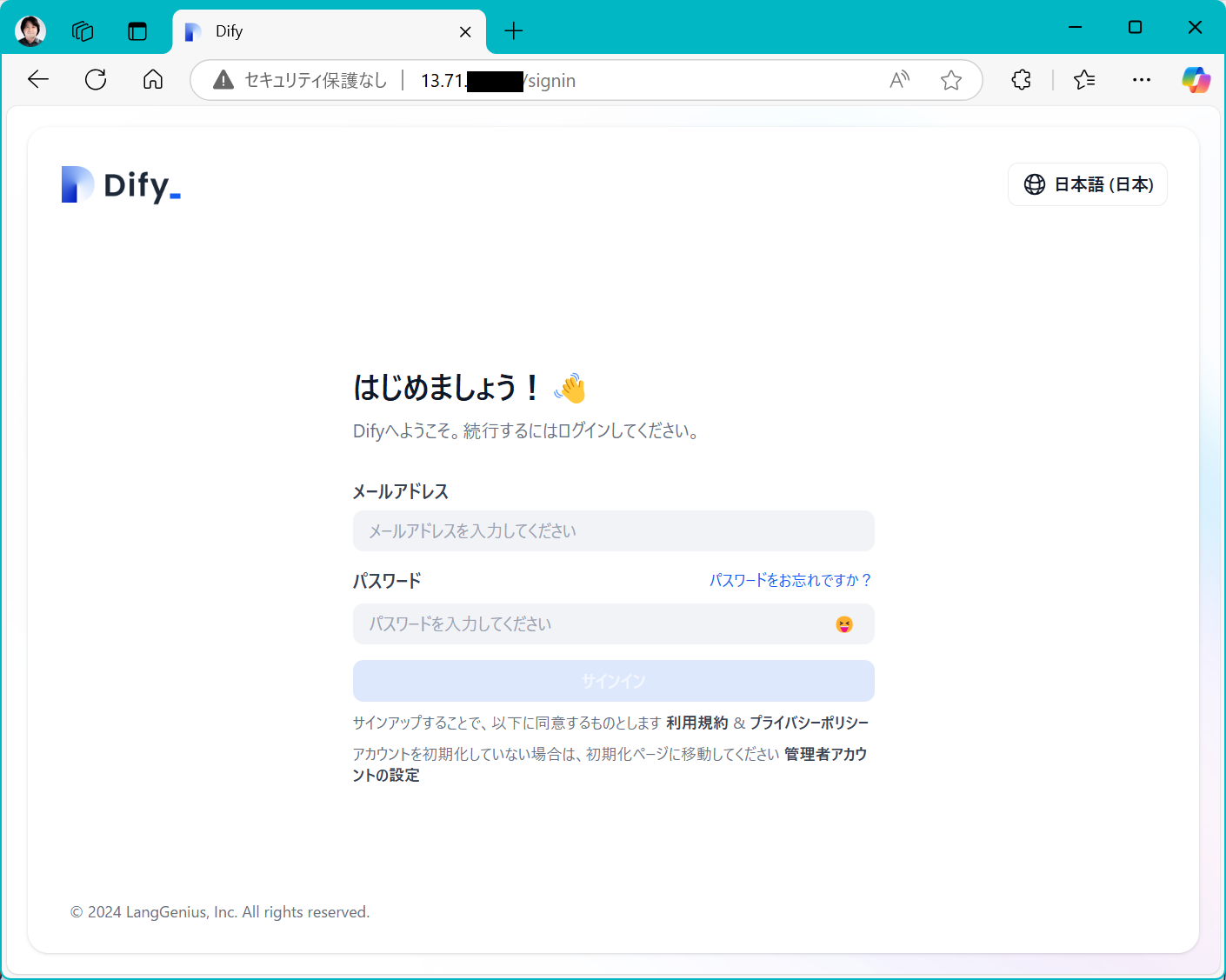Open the browser profile avatar menu
Image resolution: width=1226 pixels, height=980 pixels.
[30, 30]
